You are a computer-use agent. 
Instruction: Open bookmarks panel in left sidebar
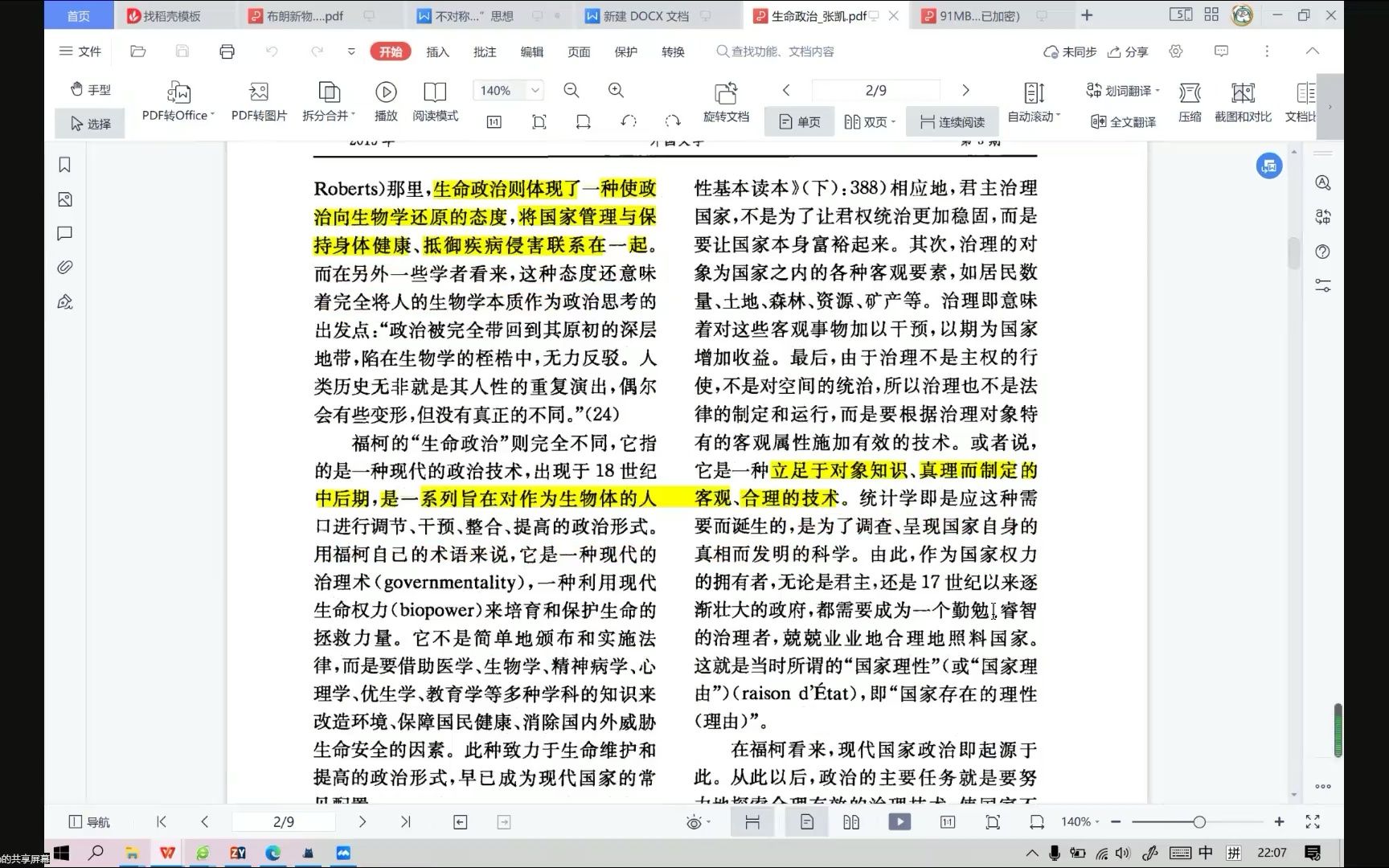65,165
